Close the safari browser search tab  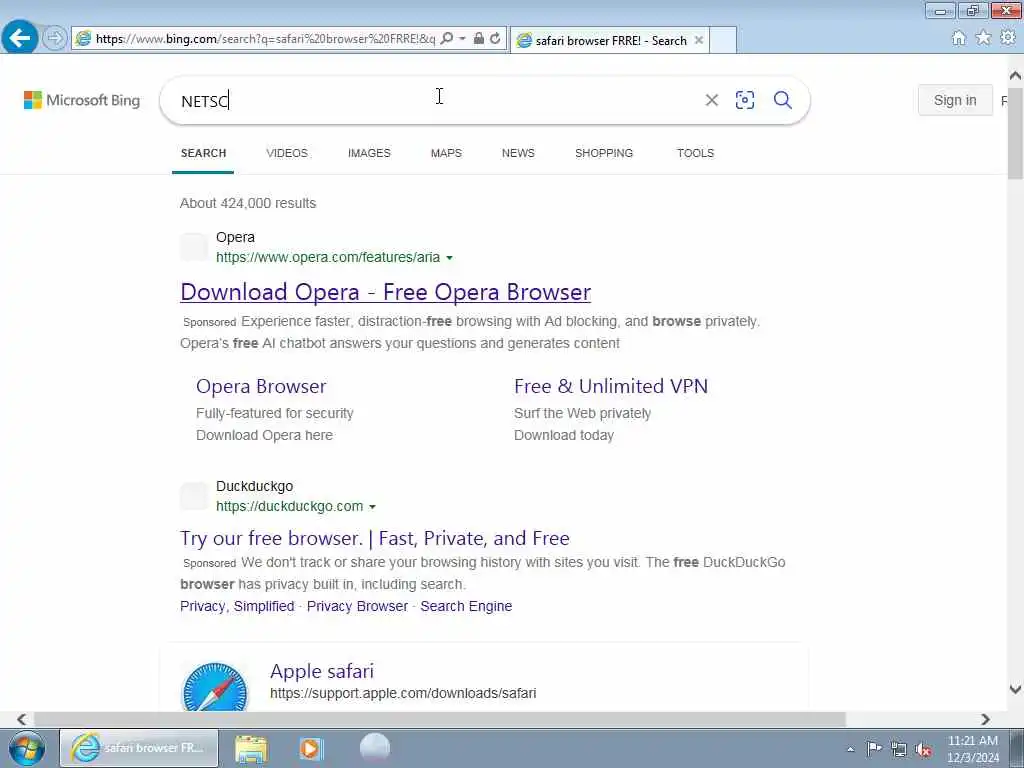coord(698,40)
